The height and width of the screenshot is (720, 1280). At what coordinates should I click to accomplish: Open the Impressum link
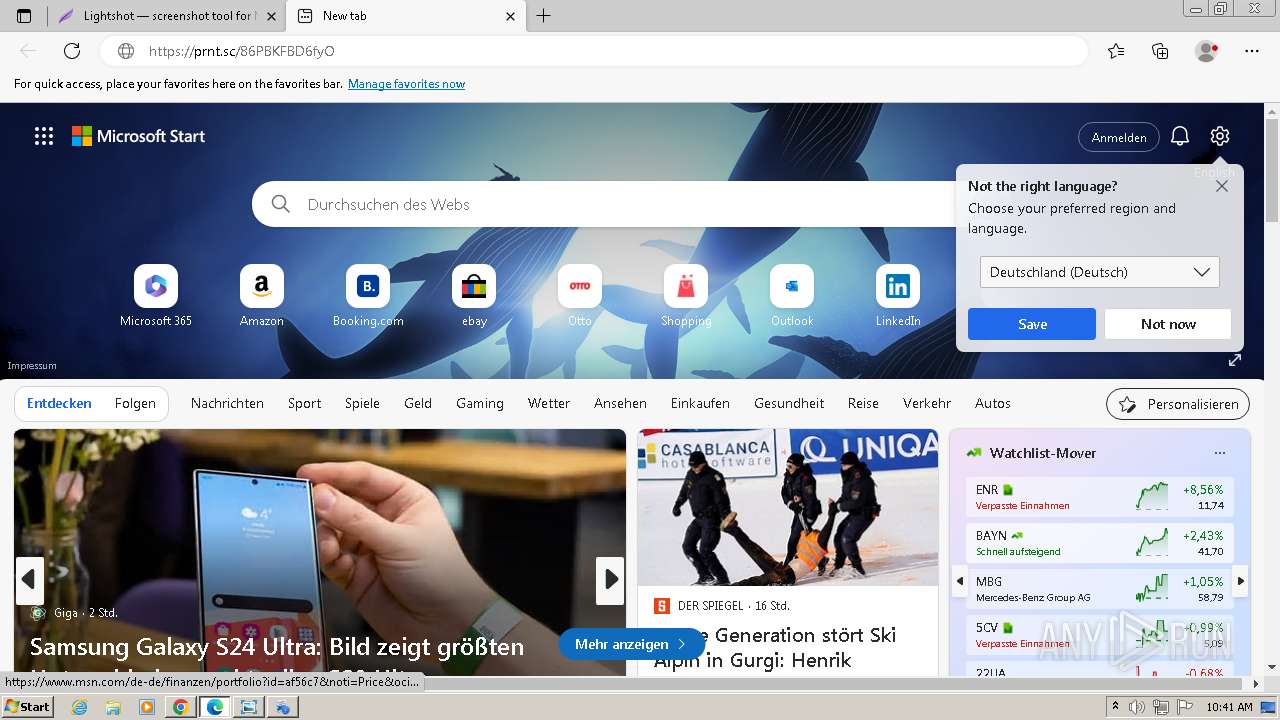click(32, 366)
